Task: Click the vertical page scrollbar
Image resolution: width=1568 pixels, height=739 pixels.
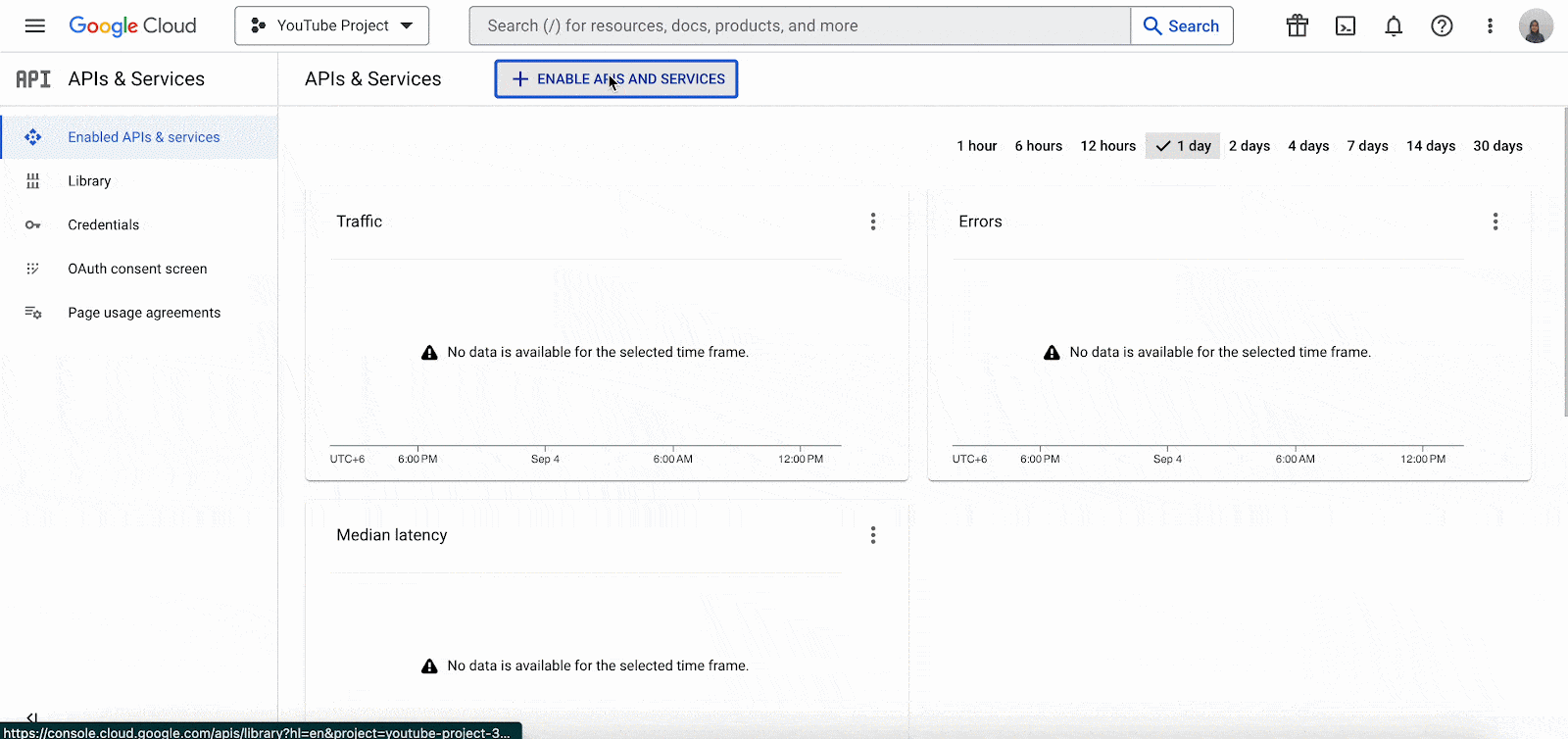Action: (1564, 263)
